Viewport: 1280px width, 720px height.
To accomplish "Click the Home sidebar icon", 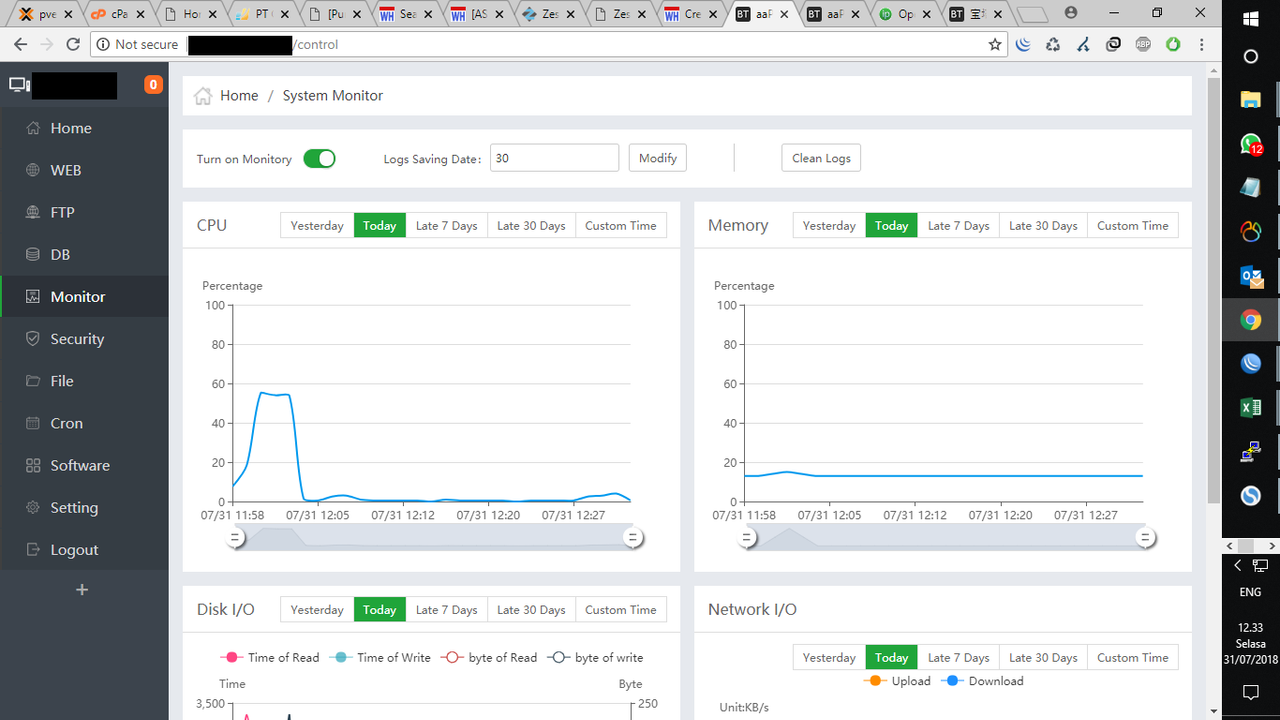I will (x=33, y=128).
